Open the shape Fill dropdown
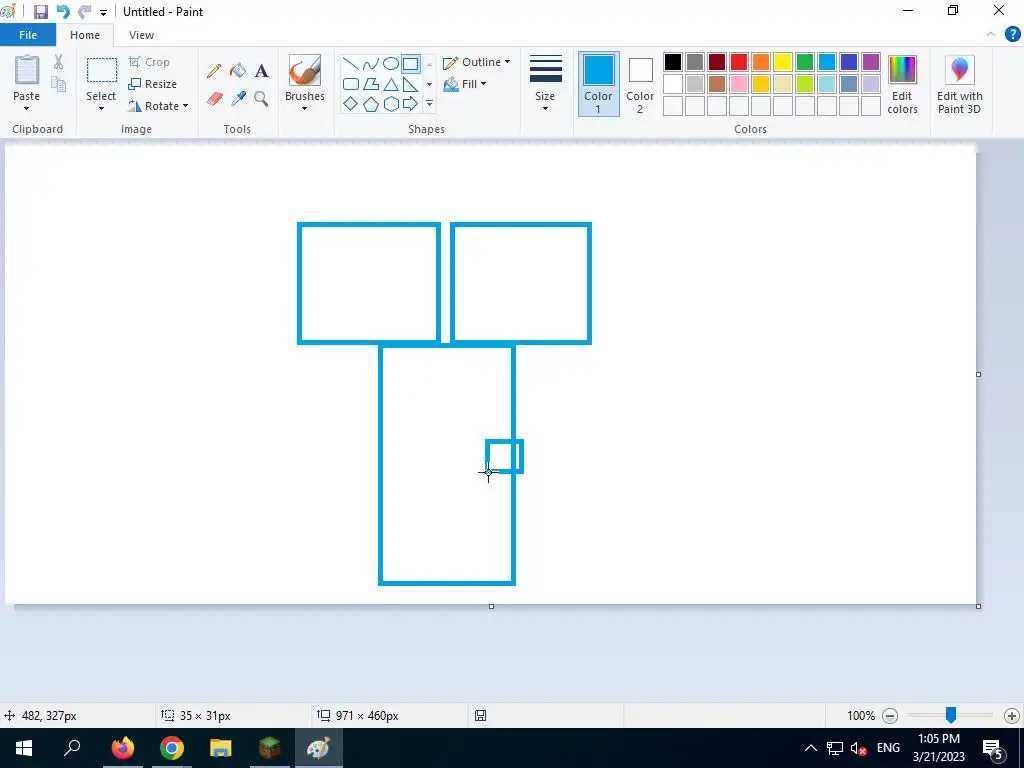This screenshot has width=1024, height=768. coord(465,84)
